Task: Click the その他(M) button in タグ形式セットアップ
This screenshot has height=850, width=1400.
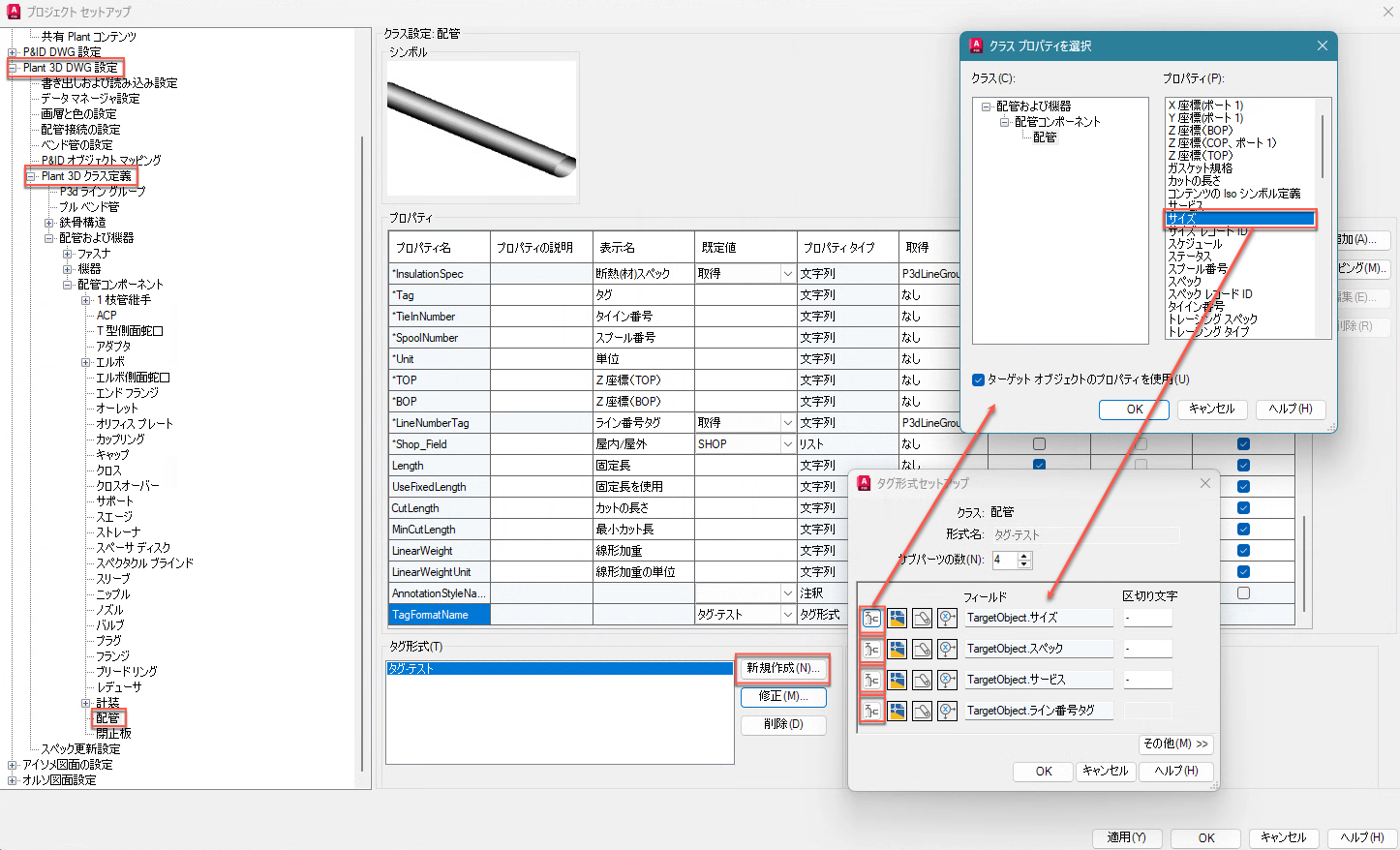Action: point(1175,744)
